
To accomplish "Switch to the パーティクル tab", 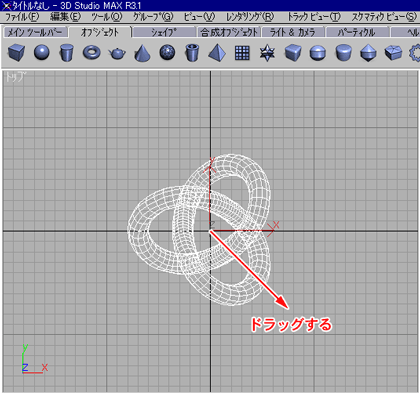I will pos(357,32).
